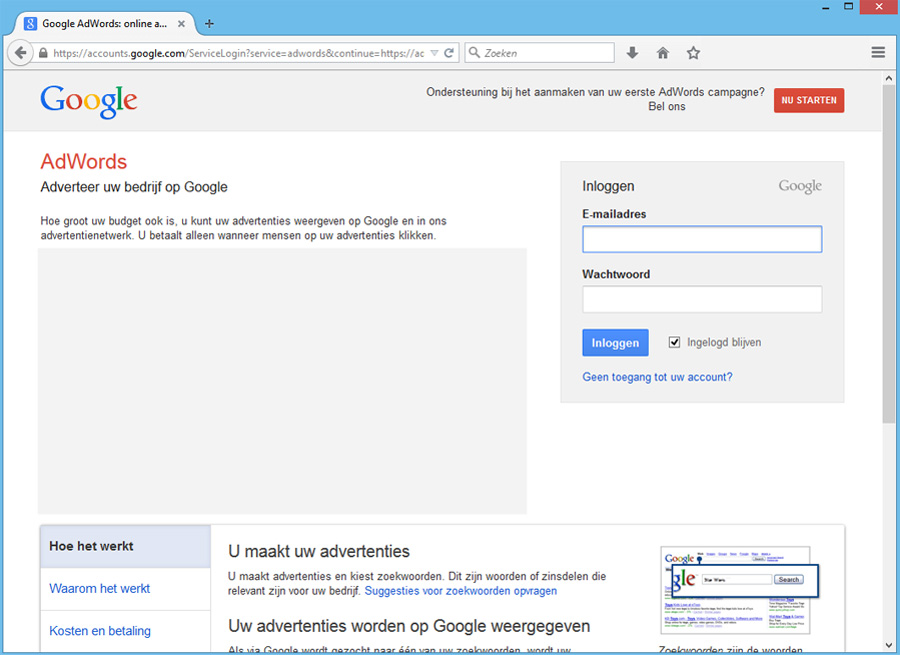Focus the Wachtwoord password field
The height and width of the screenshot is (655, 900).
tap(701, 299)
